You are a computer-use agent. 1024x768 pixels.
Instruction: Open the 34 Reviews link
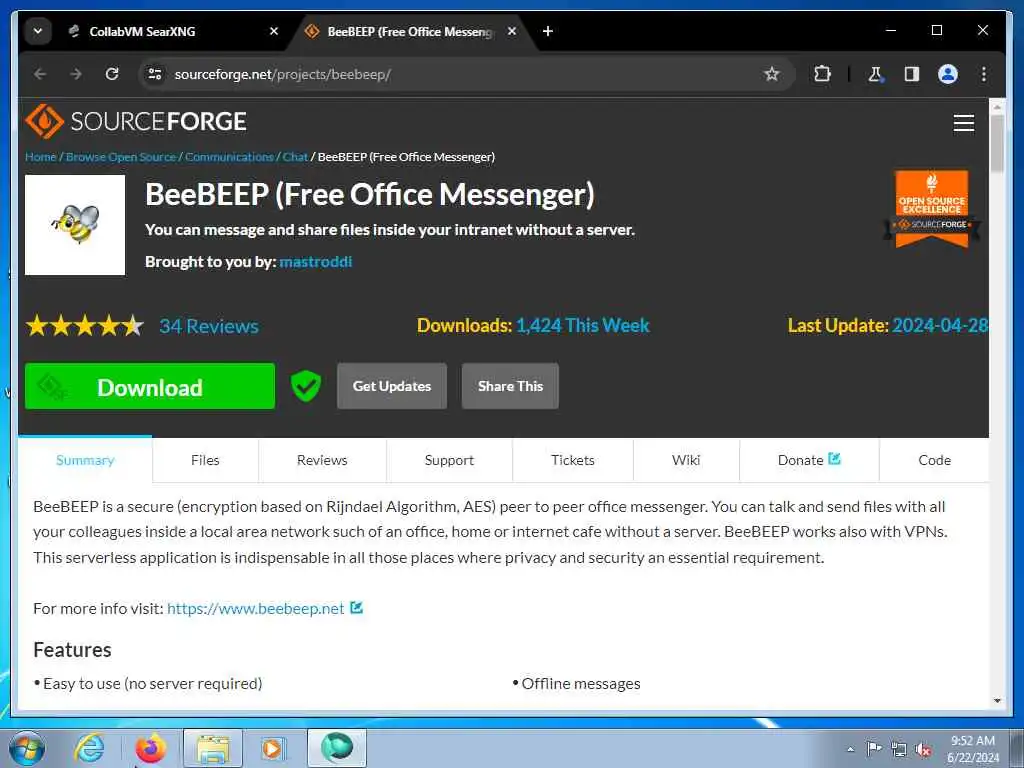point(209,326)
